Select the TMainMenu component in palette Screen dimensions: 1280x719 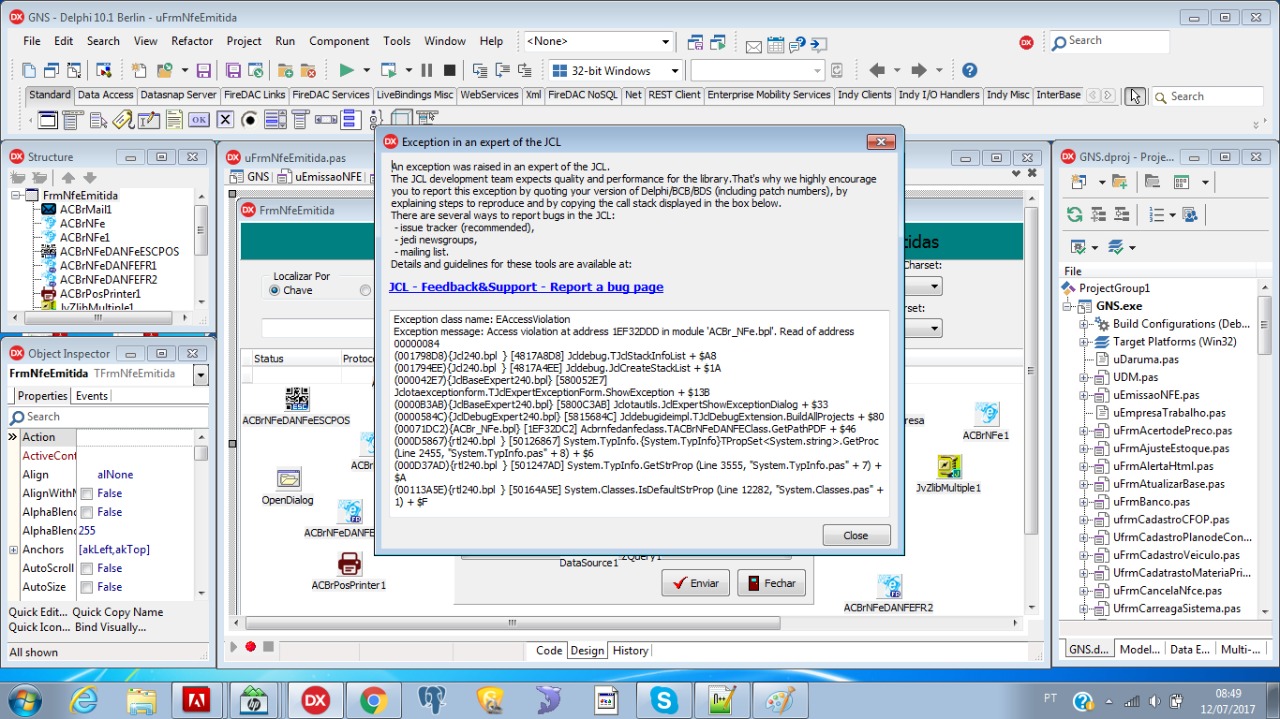(x=72, y=120)
